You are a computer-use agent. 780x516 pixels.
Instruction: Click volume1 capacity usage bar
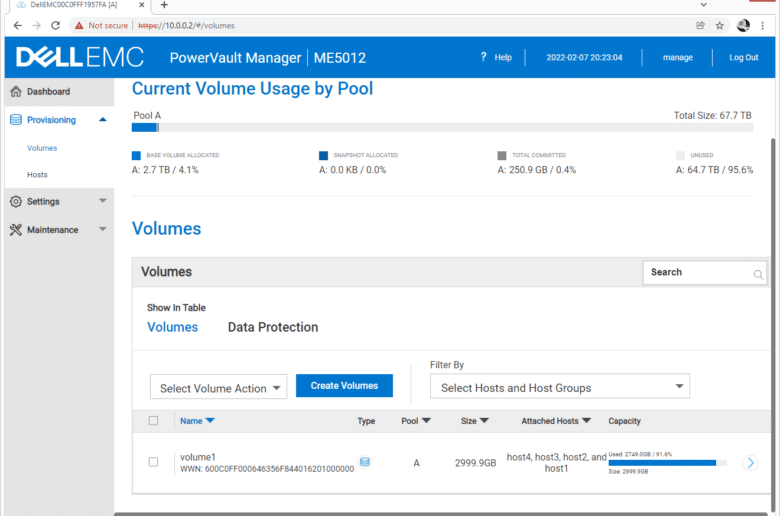tap(668, 463)
